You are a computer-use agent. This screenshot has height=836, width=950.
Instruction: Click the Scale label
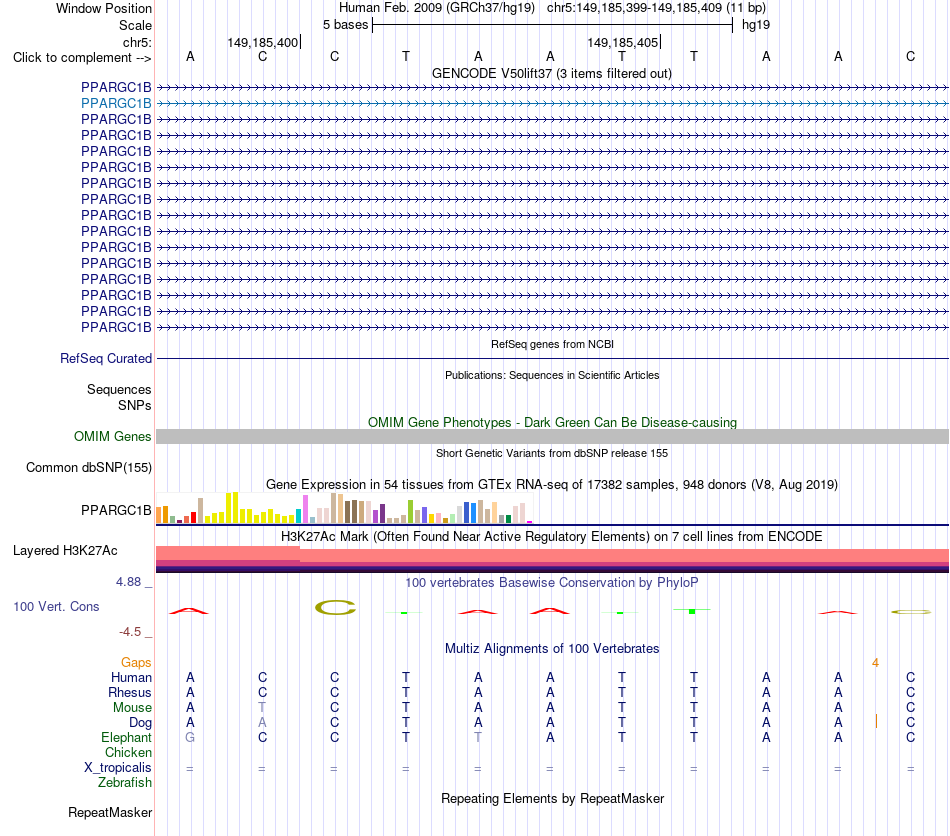click(136, 25)
